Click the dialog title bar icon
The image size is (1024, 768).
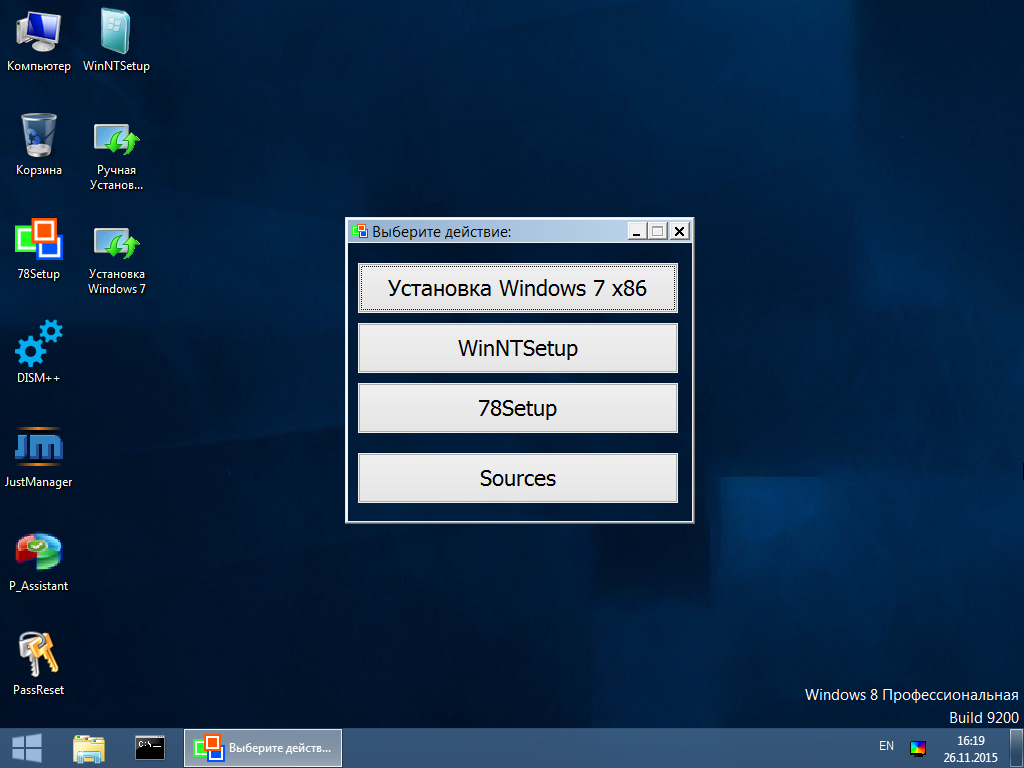coord(360,231)
